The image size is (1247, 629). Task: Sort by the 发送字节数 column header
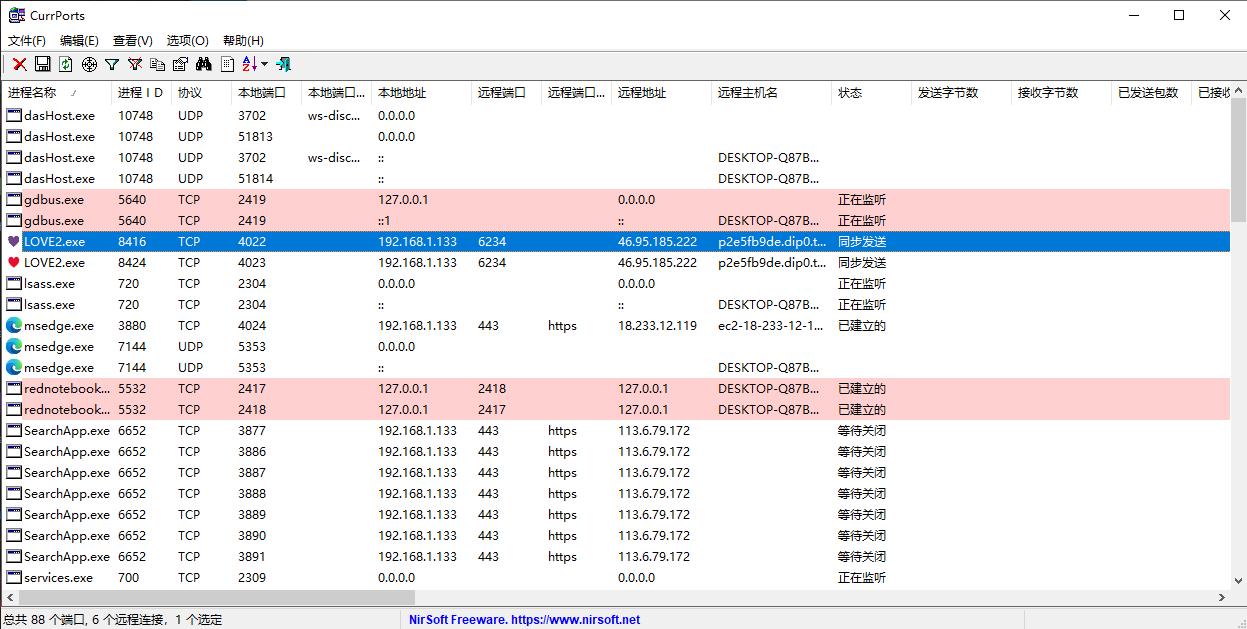point(961,93)
